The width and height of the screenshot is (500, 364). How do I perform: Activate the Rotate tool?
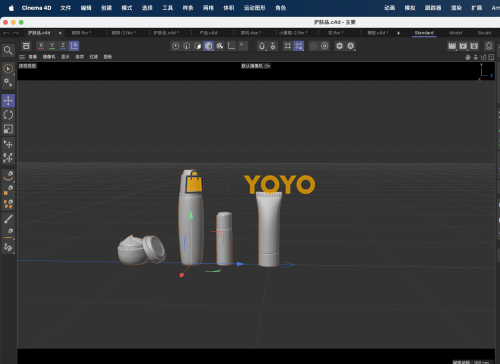(x=8, y=115)
